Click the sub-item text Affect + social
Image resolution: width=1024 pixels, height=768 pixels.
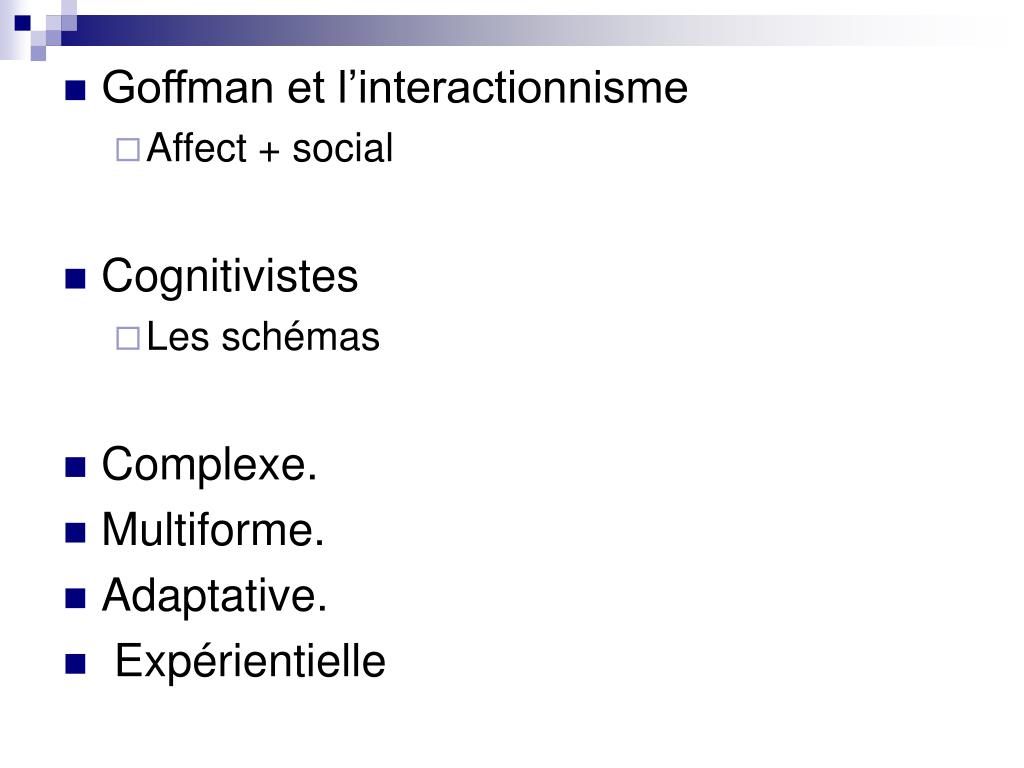[270, 148]
